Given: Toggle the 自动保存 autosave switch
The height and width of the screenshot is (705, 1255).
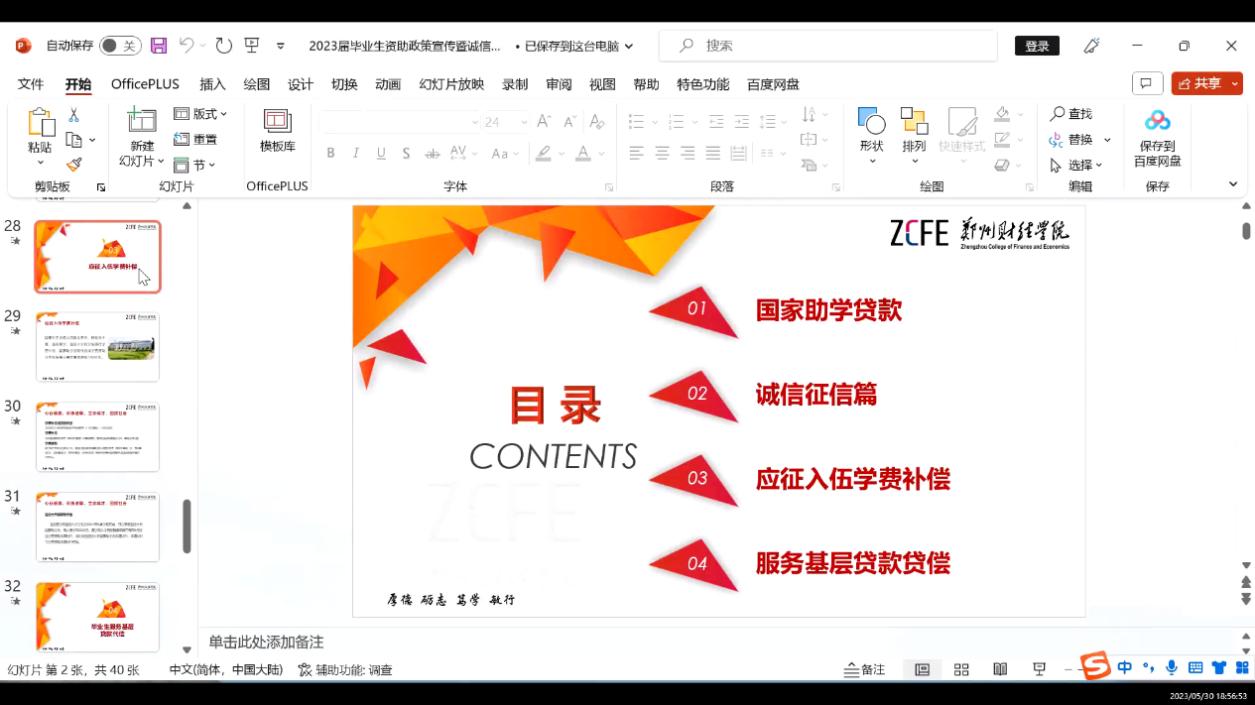Looking at the screenshot, I should [120, 46].
